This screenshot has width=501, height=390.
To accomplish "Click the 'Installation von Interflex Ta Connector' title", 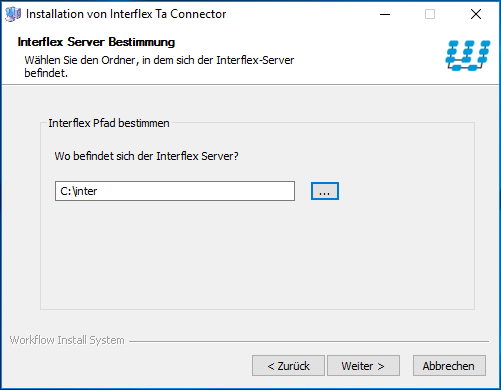I will tap(126, 14).
